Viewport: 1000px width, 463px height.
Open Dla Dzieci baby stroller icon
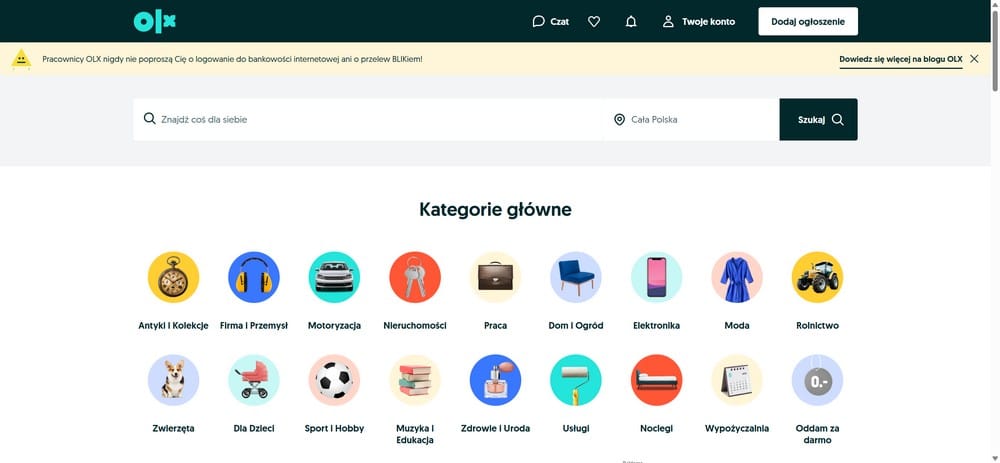[x=253, y=380]
